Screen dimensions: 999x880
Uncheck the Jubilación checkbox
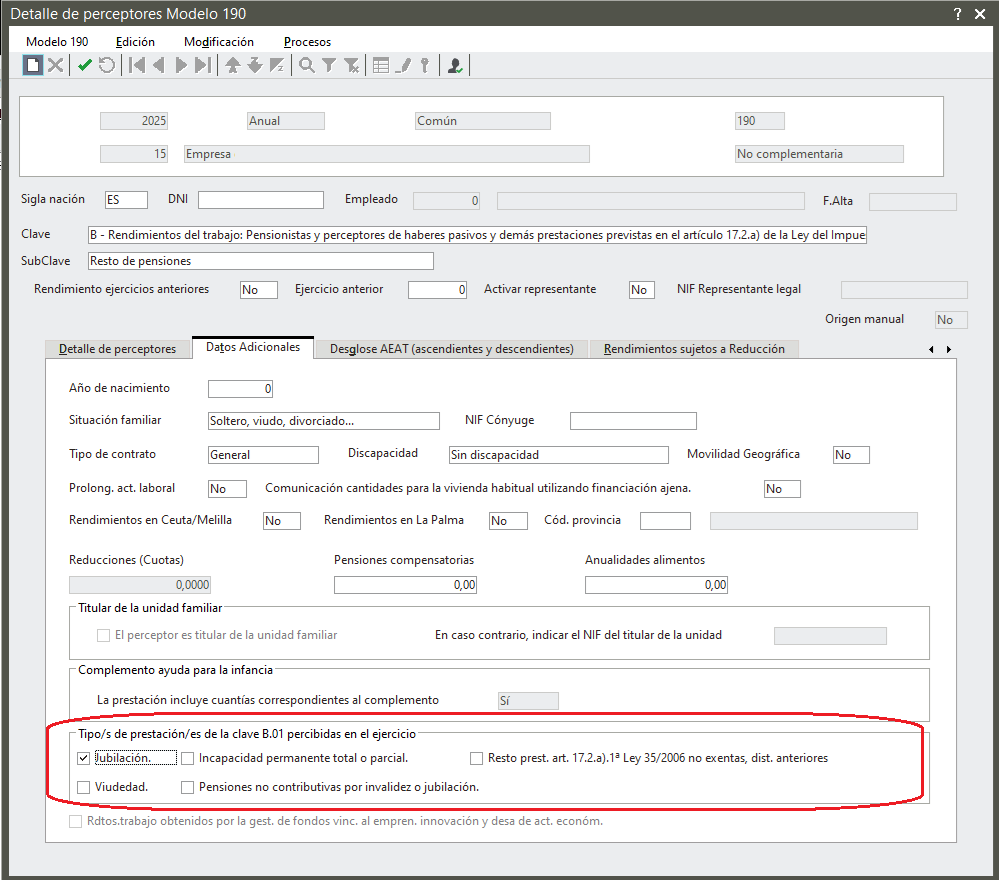[84, 758]
